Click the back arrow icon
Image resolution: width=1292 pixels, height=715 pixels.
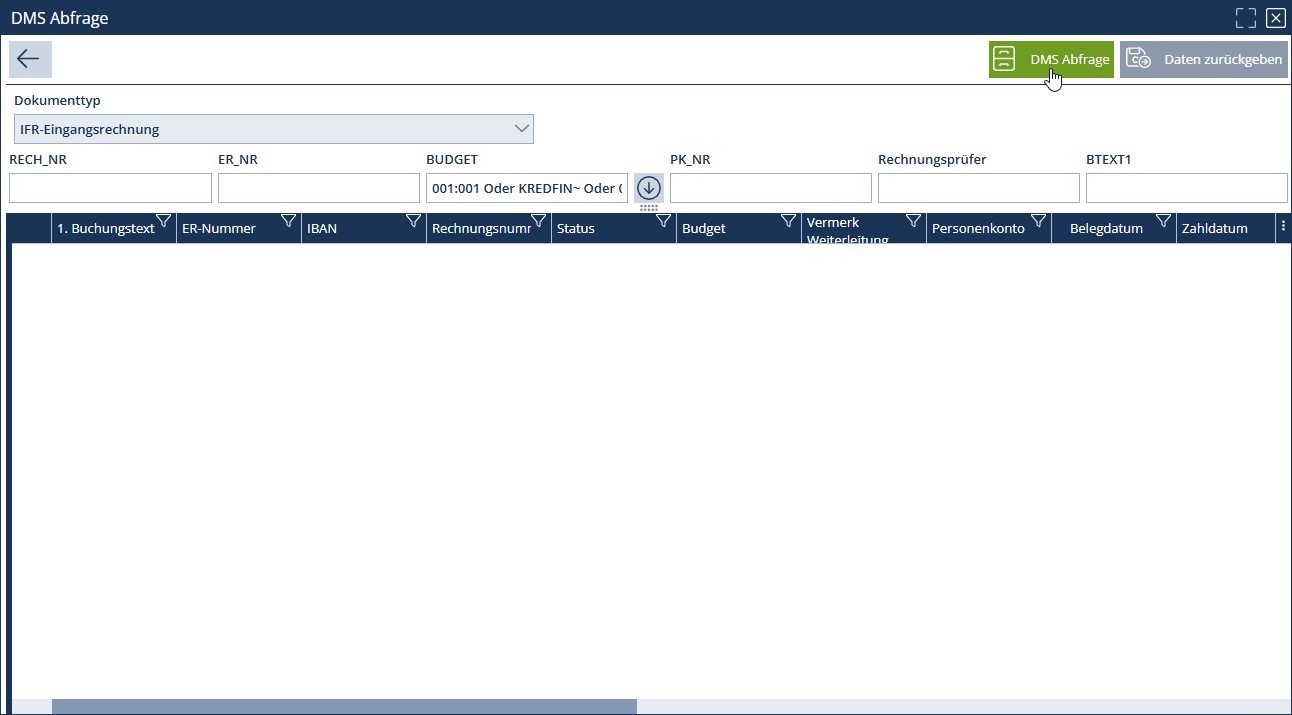click(29, 59)
